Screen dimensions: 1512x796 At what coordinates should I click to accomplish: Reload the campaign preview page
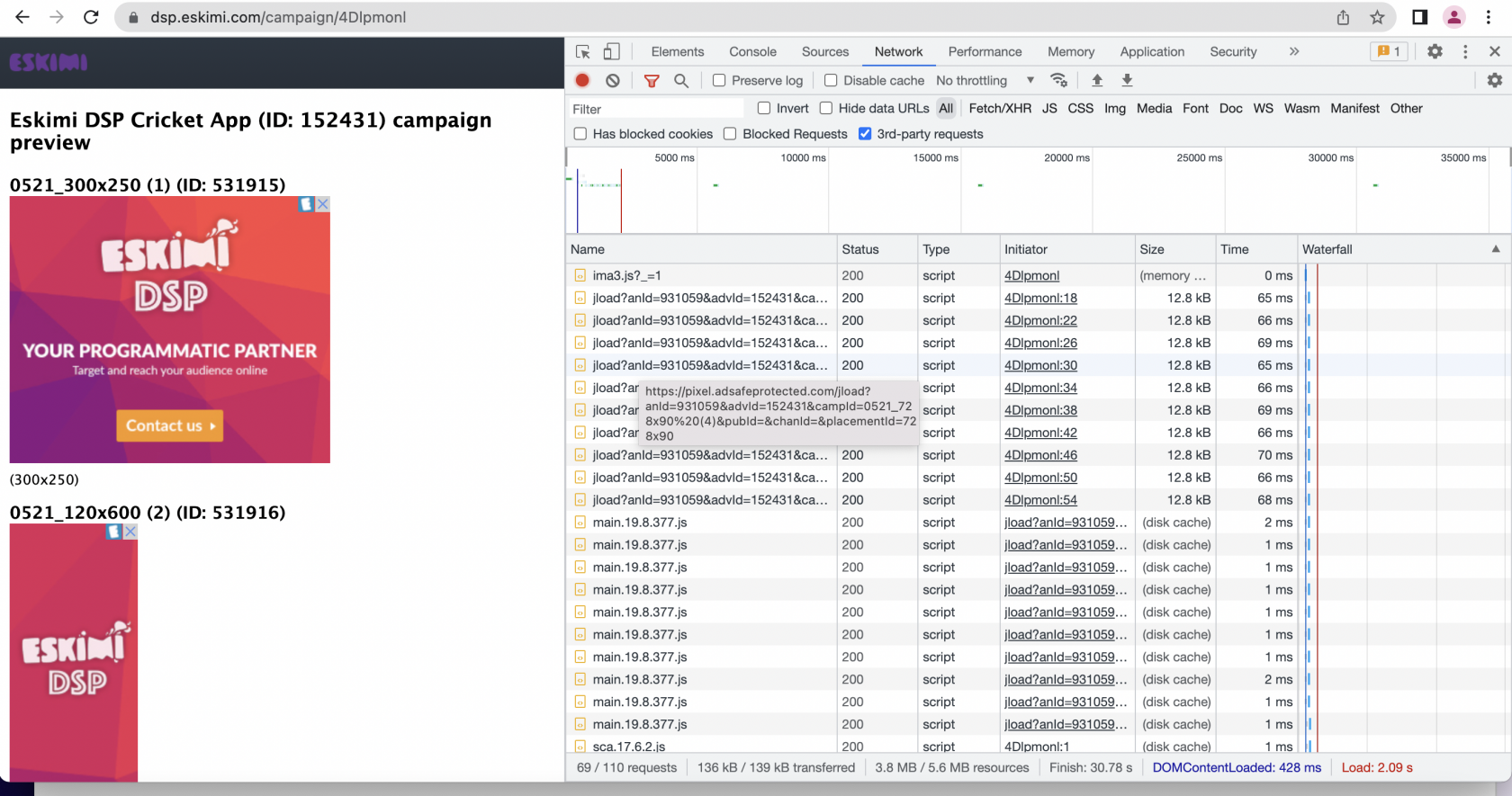[91, 17]
